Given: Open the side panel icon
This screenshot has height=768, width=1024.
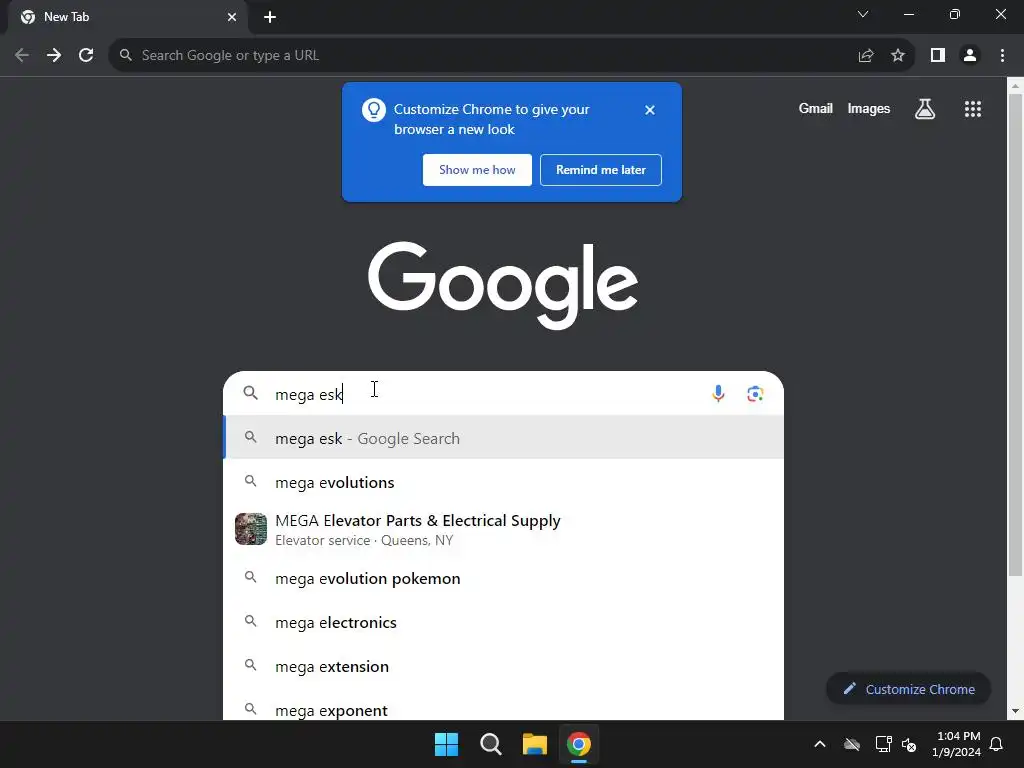Looking at the screenshot, I should pyautogui.click(x=938, y=56).
